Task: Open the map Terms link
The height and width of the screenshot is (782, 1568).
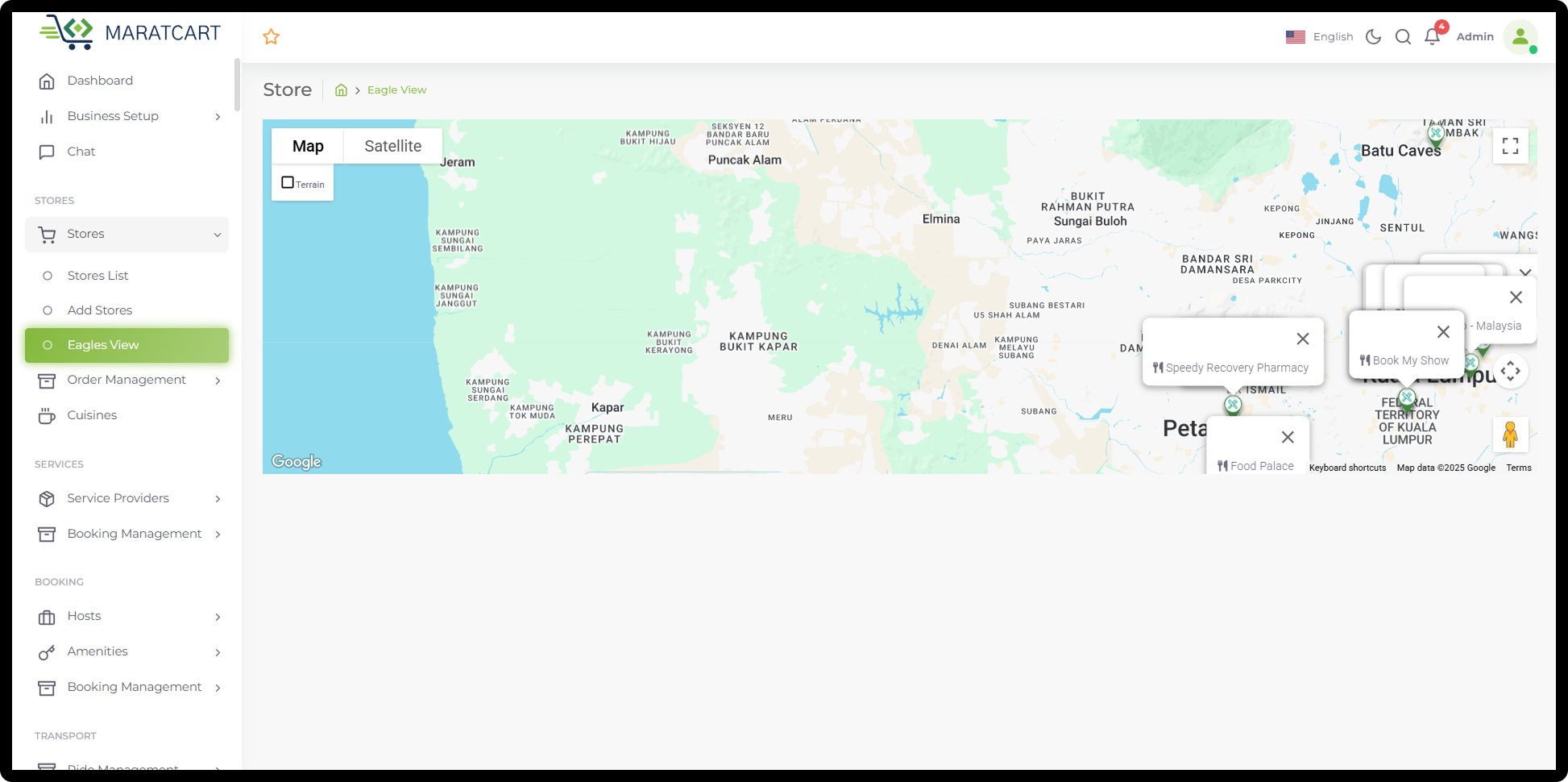Action: (x=1519, y=468)
